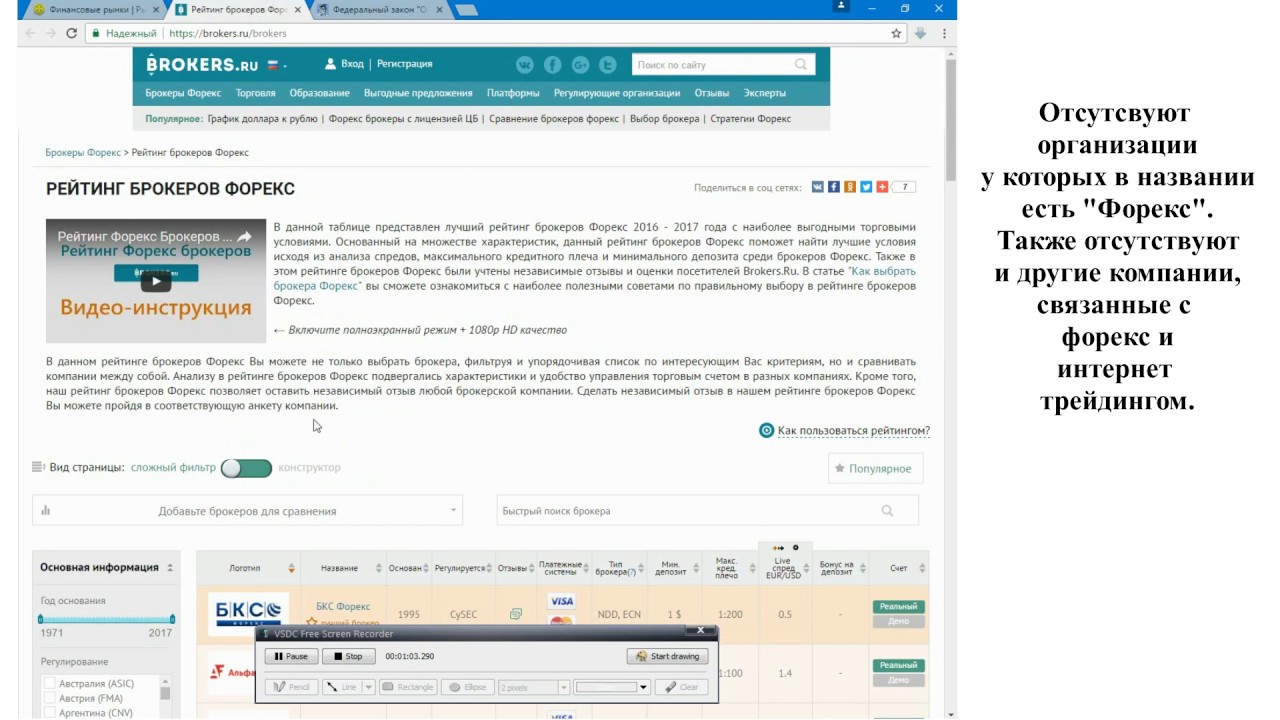Click the red plus share icon

tap(882, 187)
